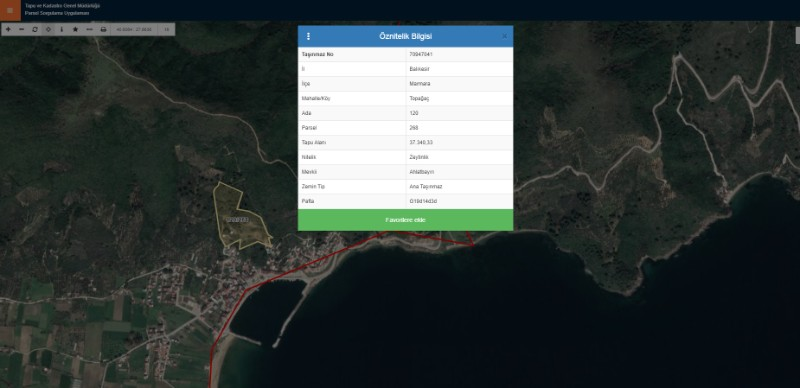Click the print map icon

pyautogui.click(x=103, y=29)
